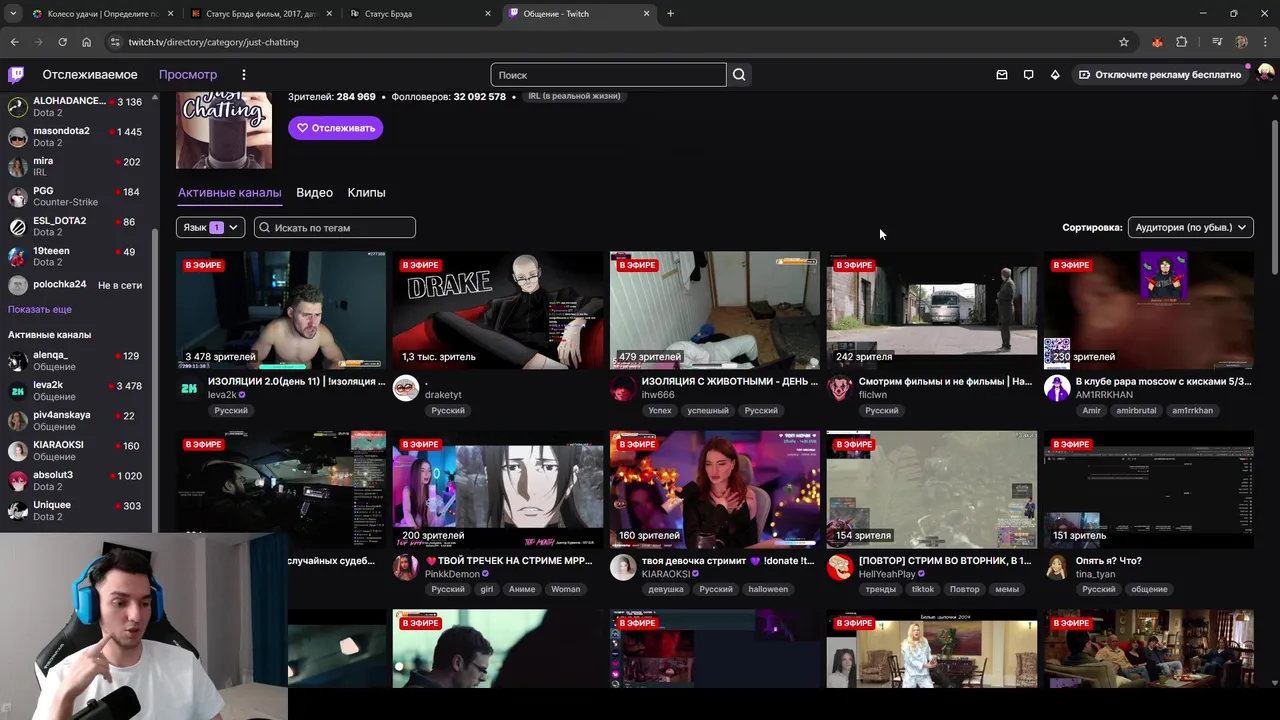Open tina_tyan channel avatar
The width and height of the screenshot is (1280, 720).
(x=1057, y=567)
